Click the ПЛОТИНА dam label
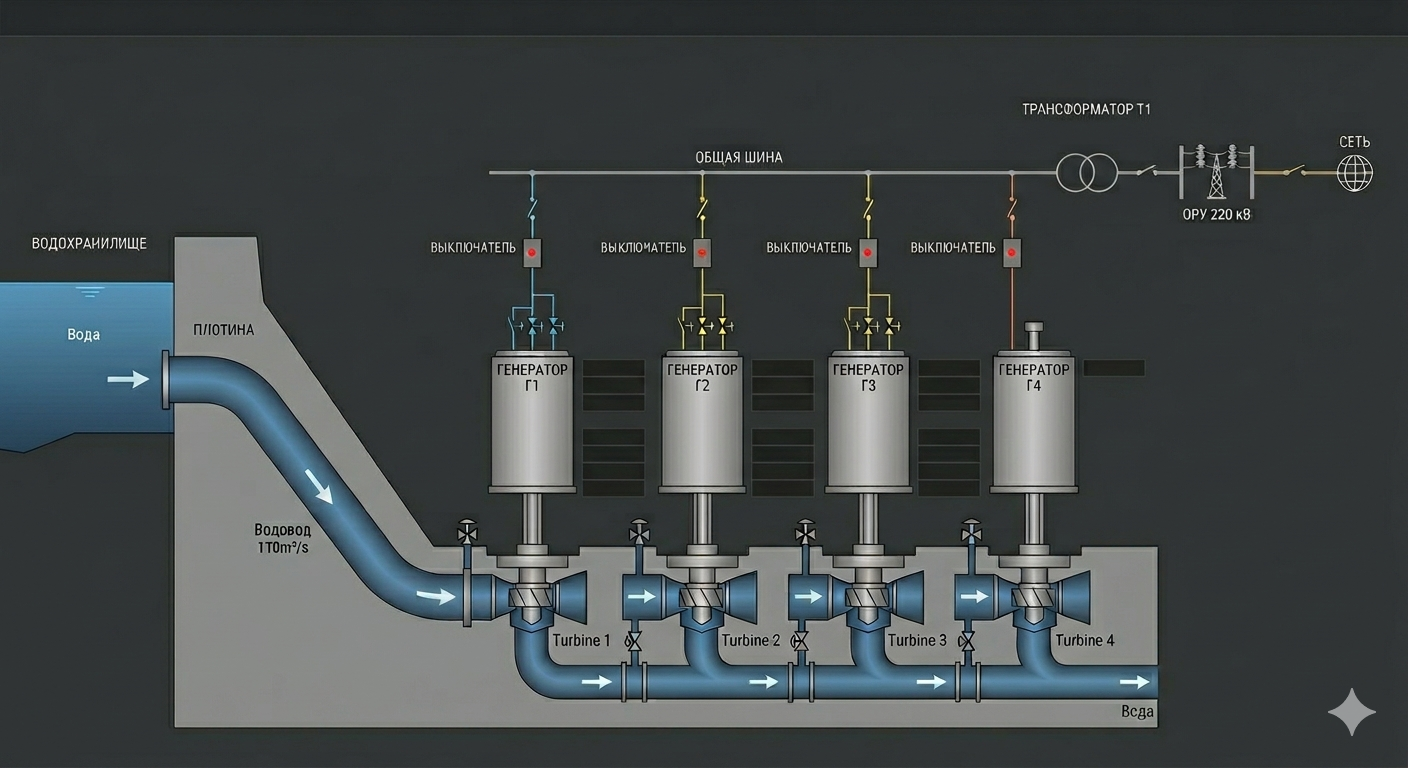1408x768 pixels. [x=224, y=330]
